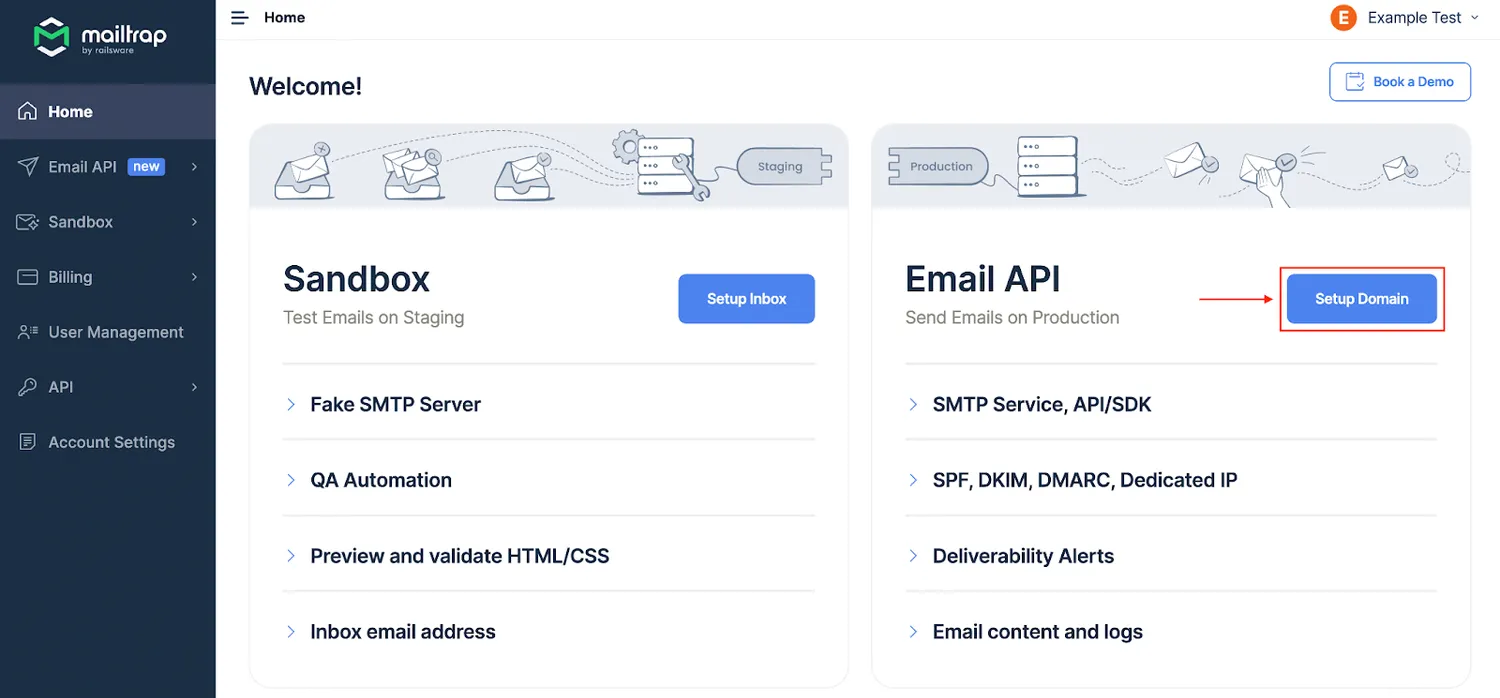
Task: Click the Home breadcrumb title in header
Action: point(285,18)
